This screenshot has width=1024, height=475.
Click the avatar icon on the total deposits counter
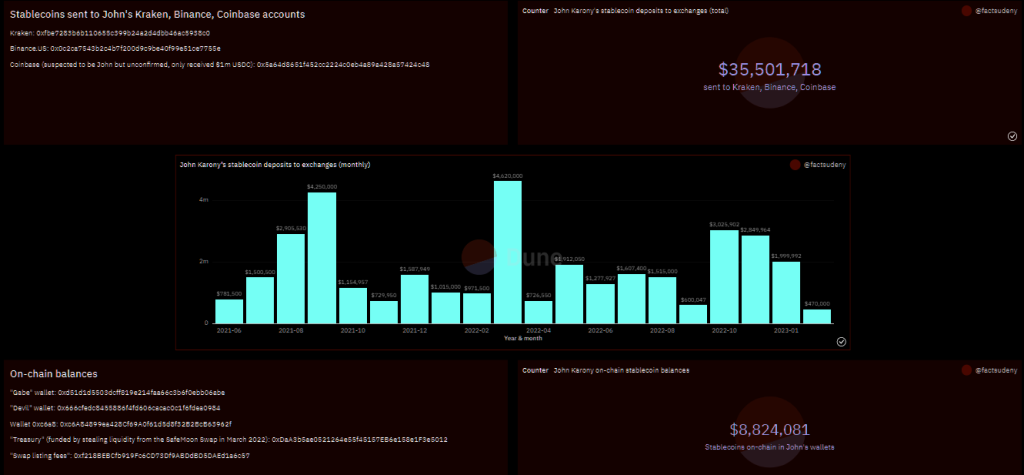[x=966, y=10]
